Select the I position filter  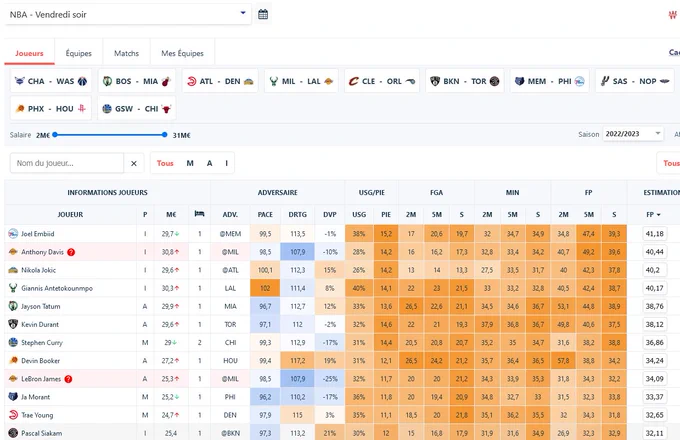[226, 163]
